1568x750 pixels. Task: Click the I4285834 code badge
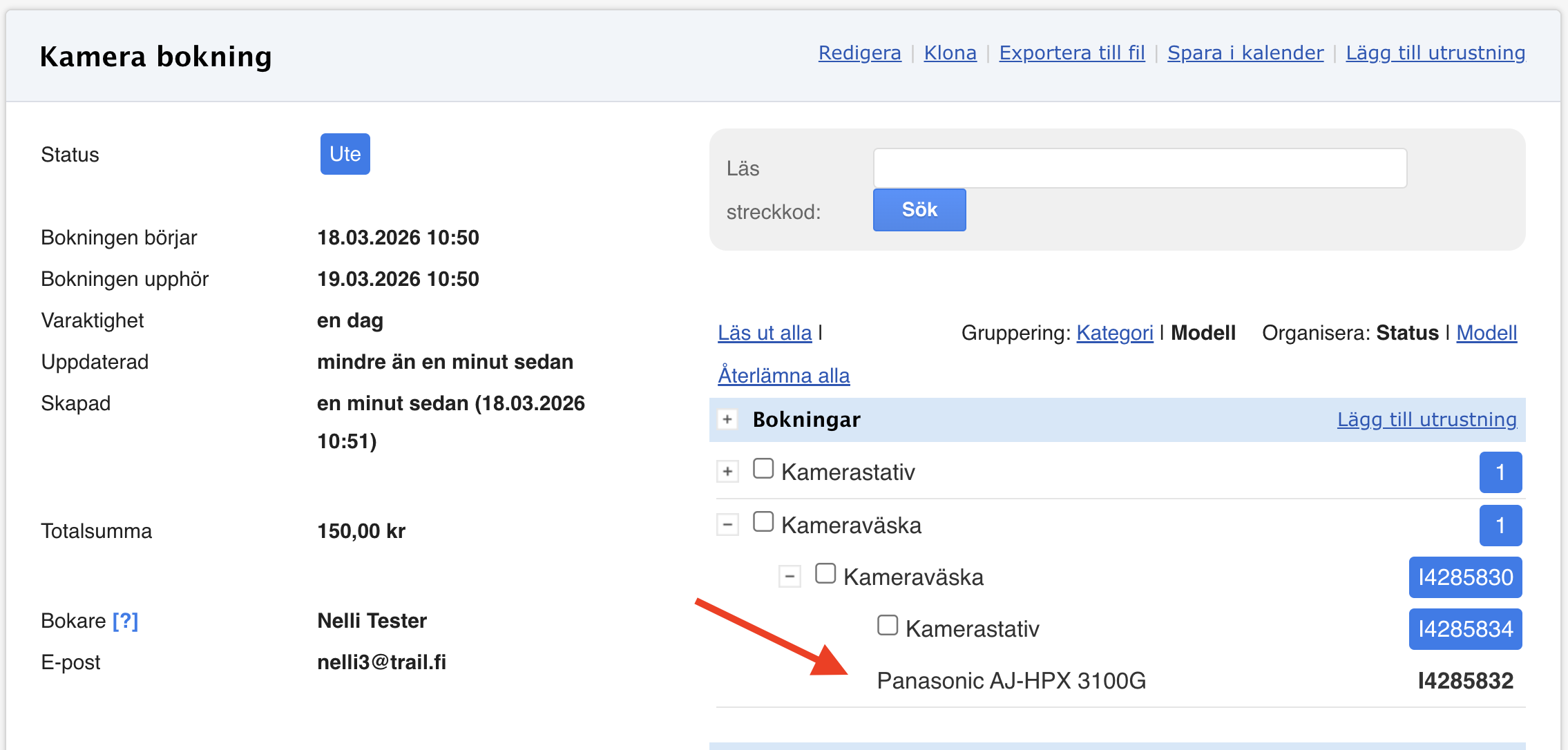pyautogui.click(x=1465, y=629)
